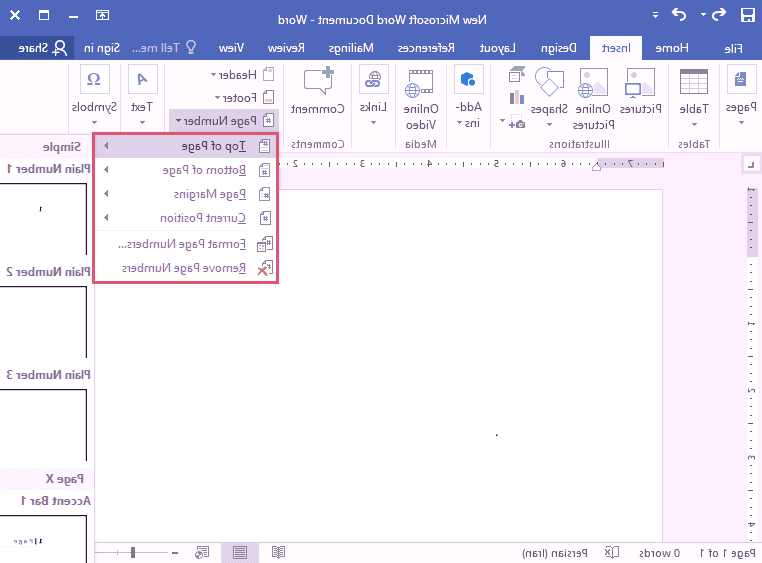
Task: Expand the Header dropdown
Action: 243,75
